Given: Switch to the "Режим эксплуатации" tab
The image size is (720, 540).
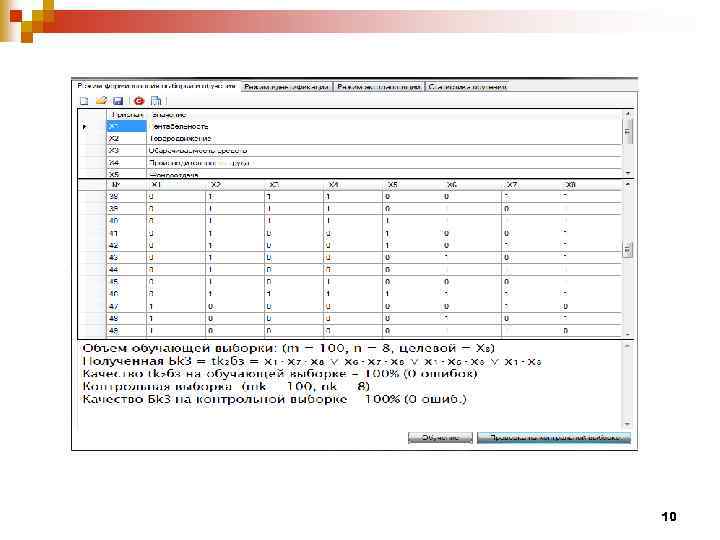Looking at the screenshot, I should [x=378, y=86].
